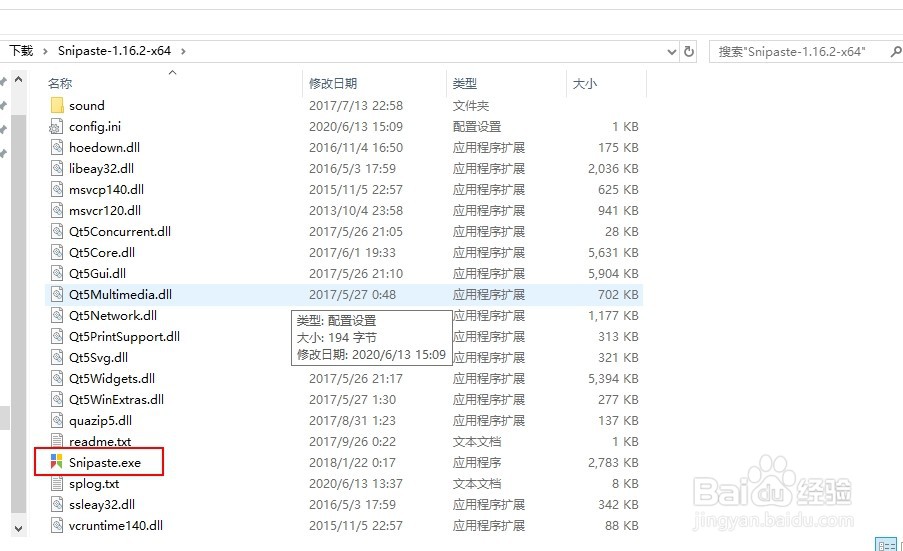Sort files by the 修改日期 column header

[333, 83]
